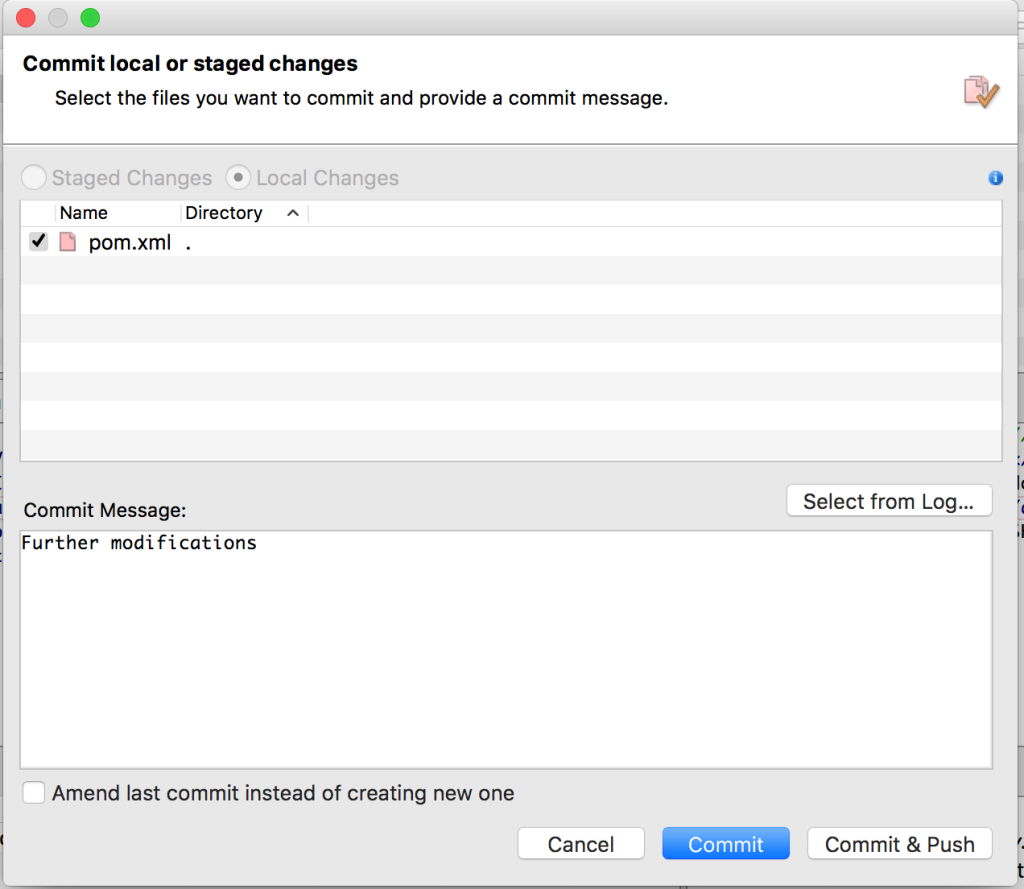
Task: Select the Local Changes radio button
Action: (x=238, y=178)
